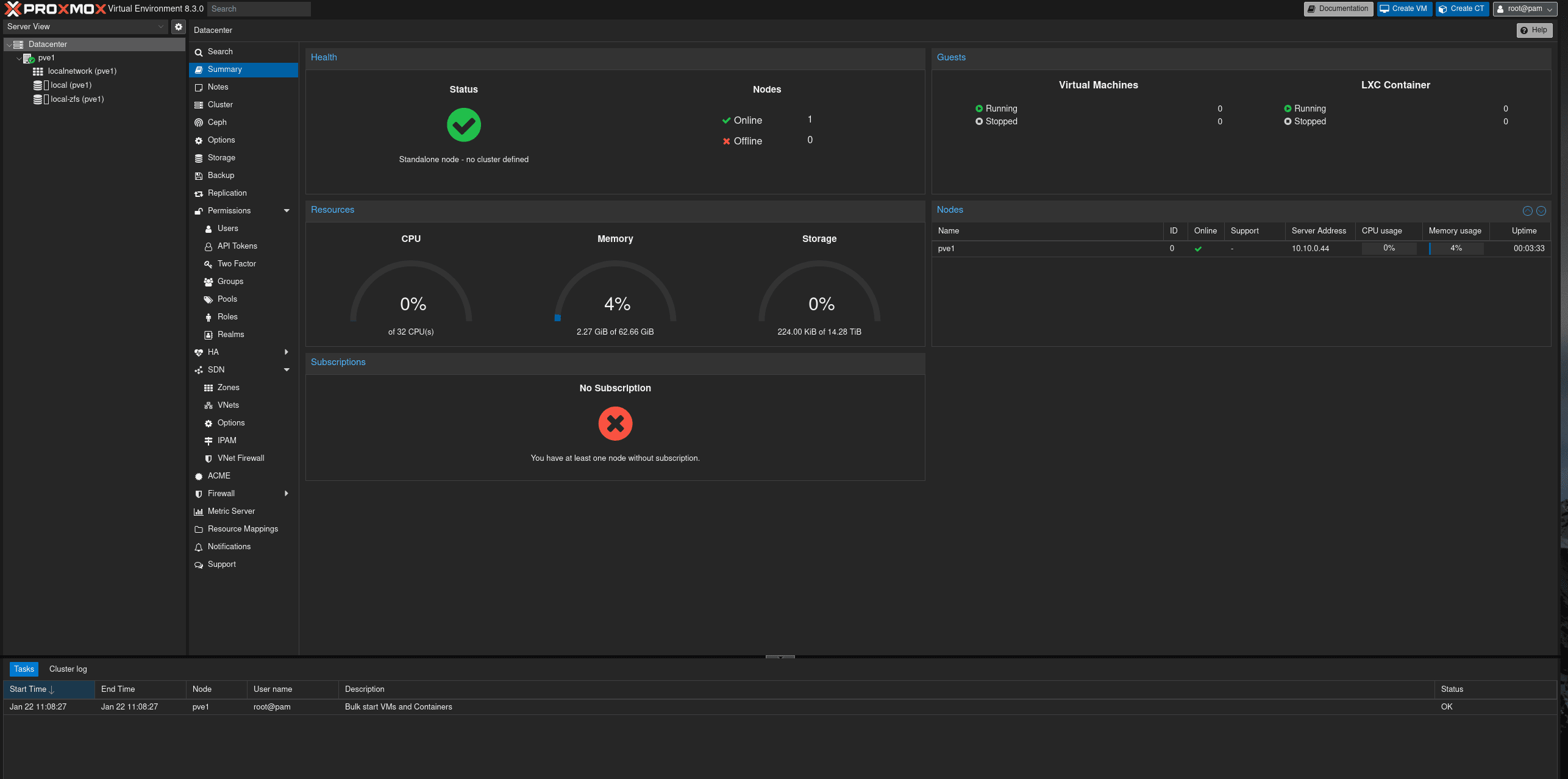Collapse the Permissions submenu arrow
1568x779 pixels.
pyautogui.click(x=287, y=211)
